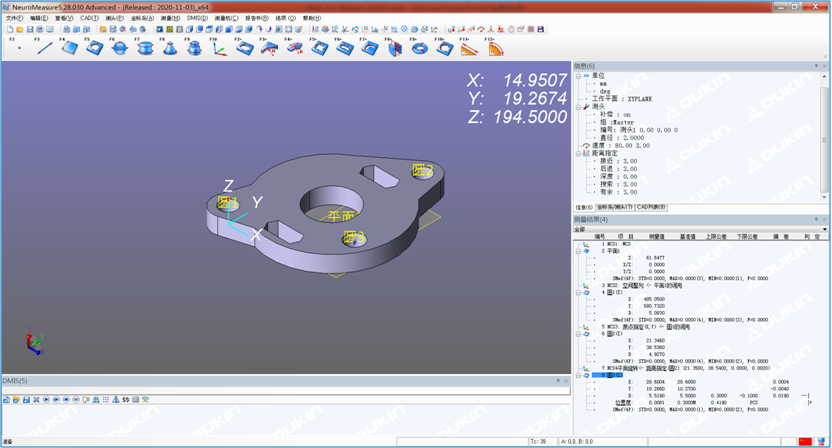Pick the F6 sphere measurement tool
832x448 pixels.
click(x=119, y=47)
